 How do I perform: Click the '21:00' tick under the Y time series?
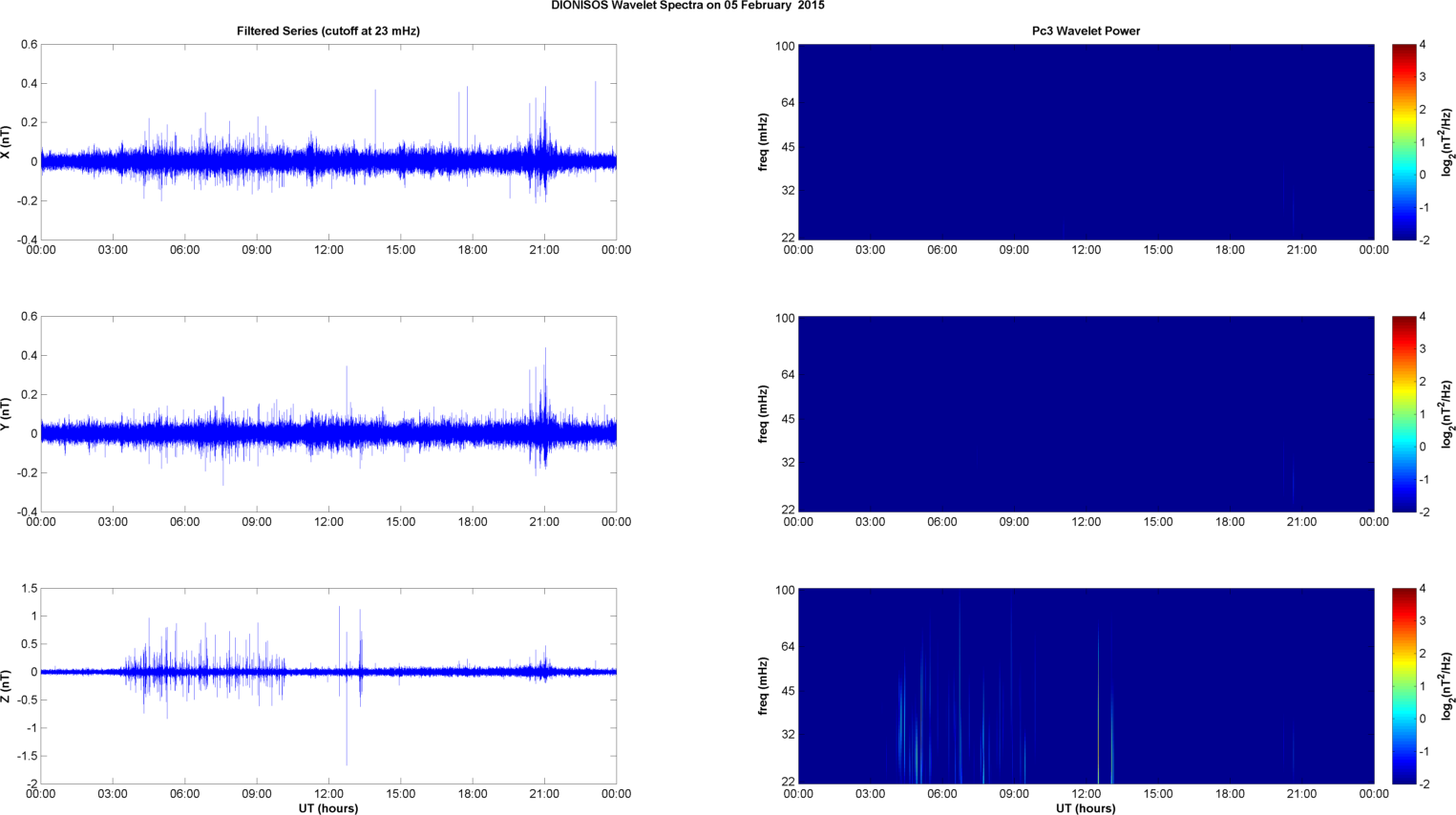tap(544, 522)
